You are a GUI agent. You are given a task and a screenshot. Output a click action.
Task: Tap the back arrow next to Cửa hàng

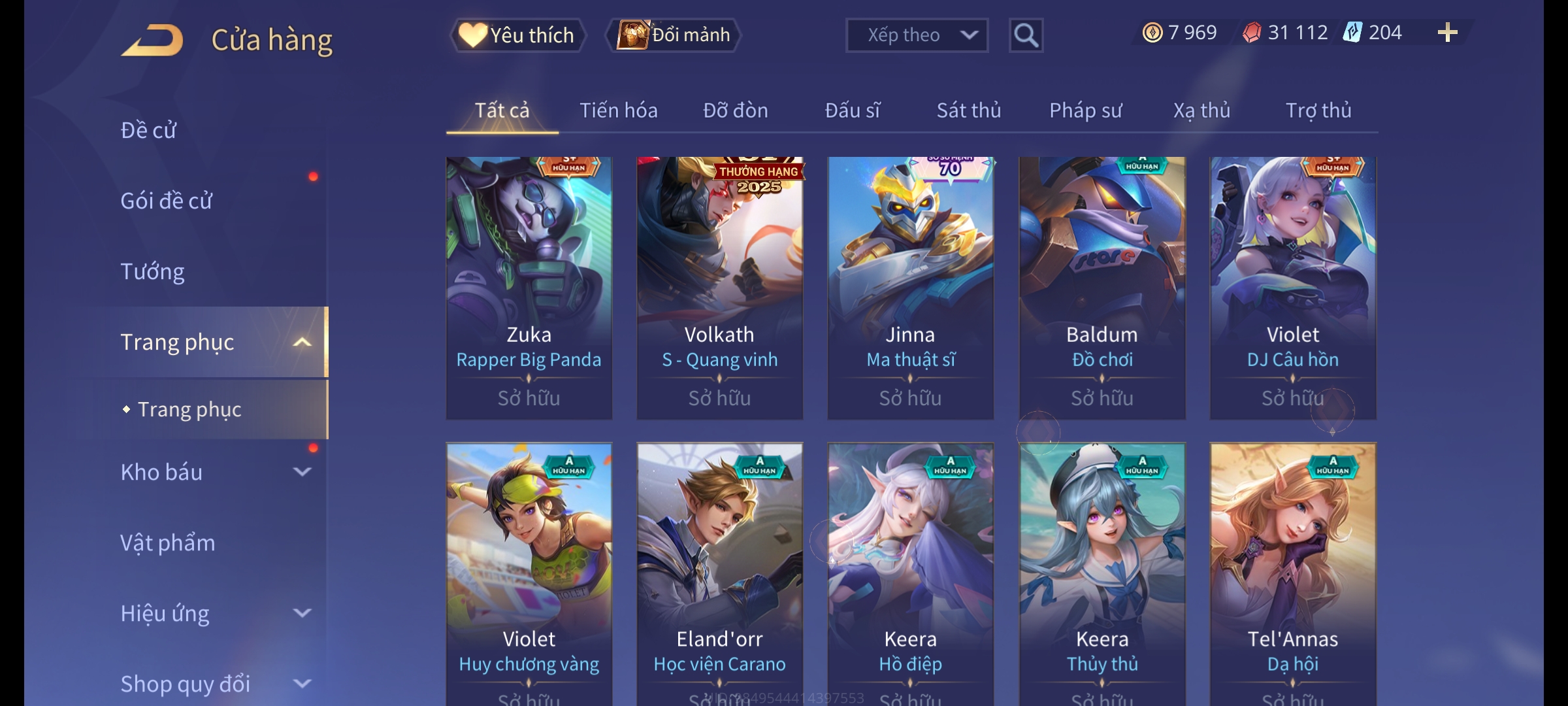(152, 40)
